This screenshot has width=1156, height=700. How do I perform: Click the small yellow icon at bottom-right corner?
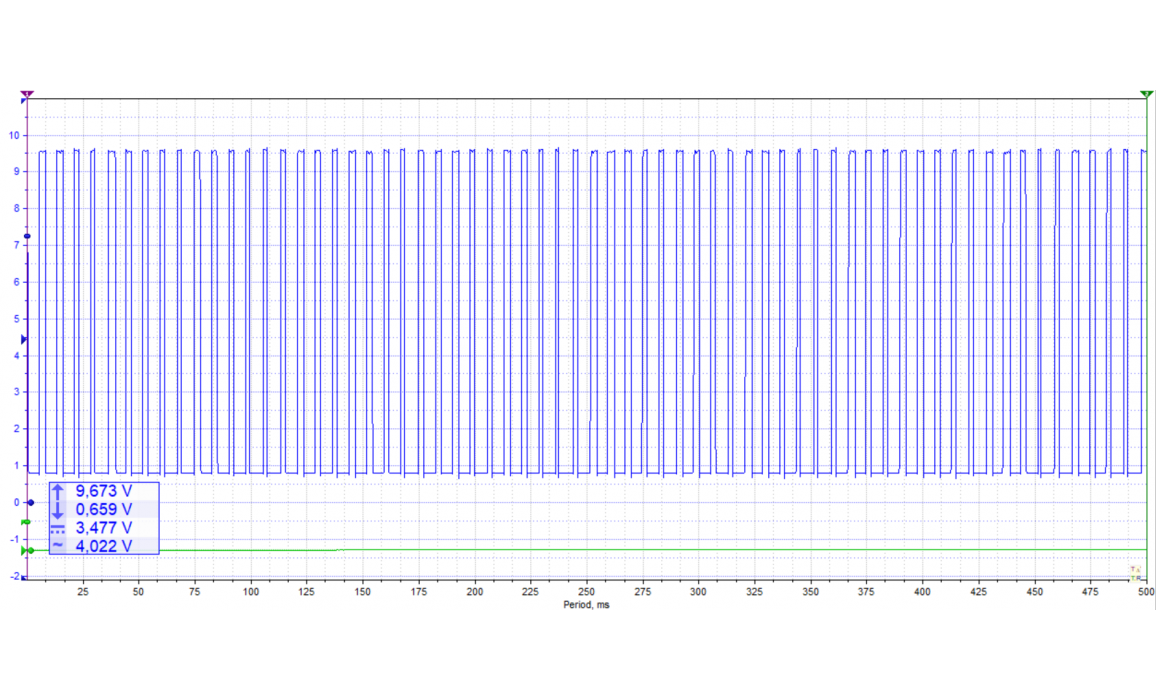coord(1135,573)
